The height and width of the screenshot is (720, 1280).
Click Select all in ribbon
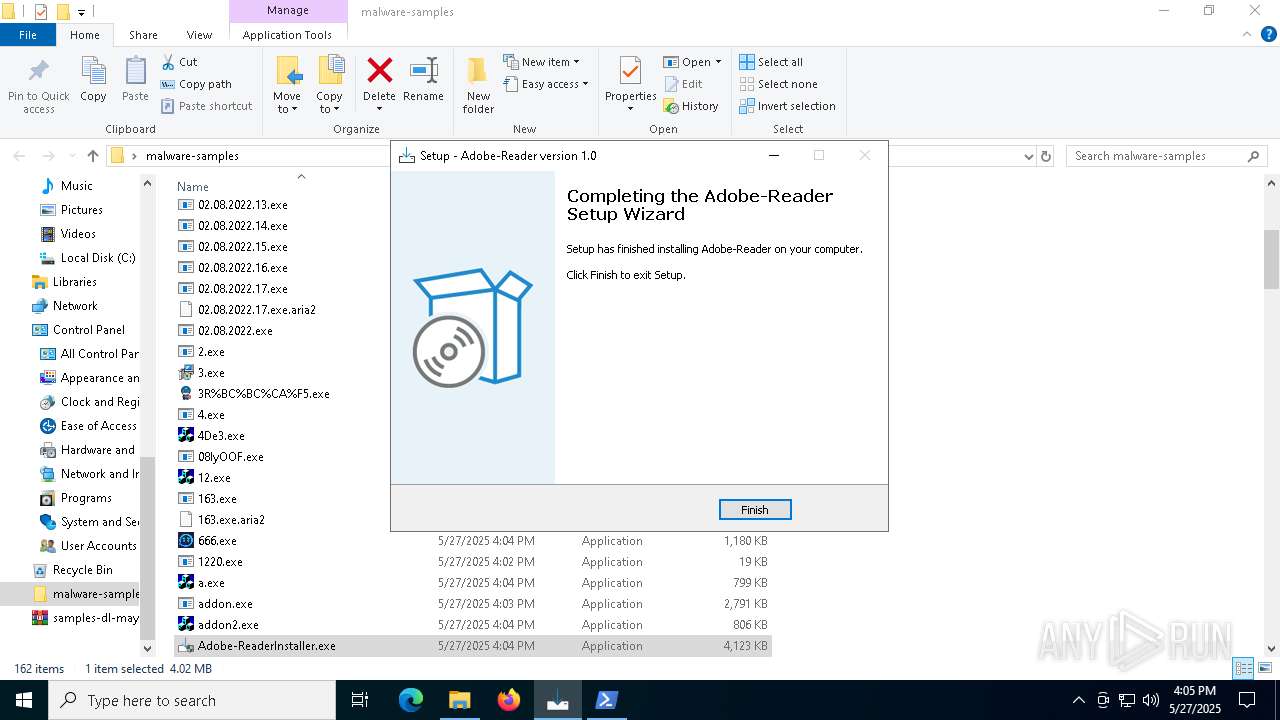click(771, 62)
